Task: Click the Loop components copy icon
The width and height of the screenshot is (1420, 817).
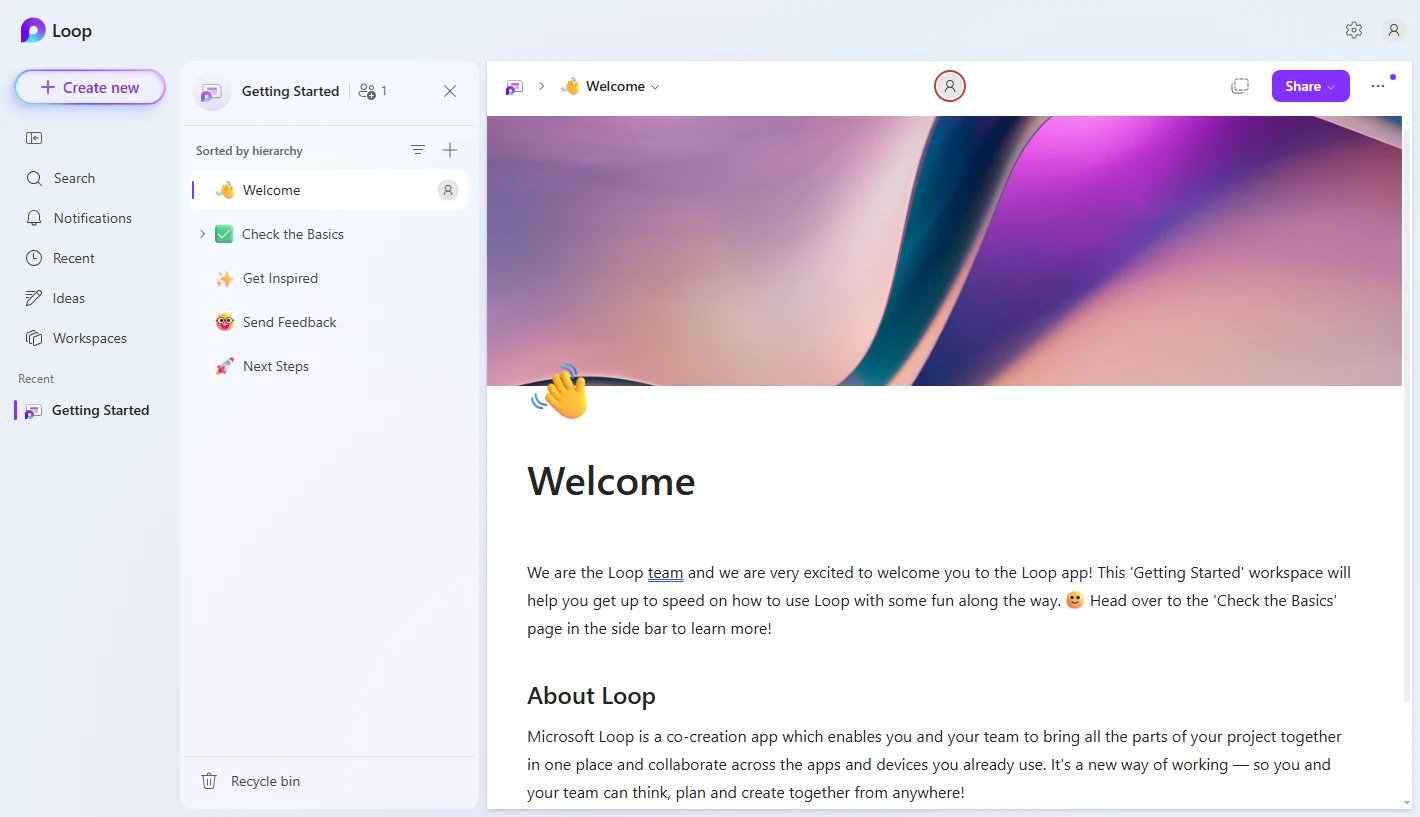Action: pyautogui.click(x=1240, y=86)
